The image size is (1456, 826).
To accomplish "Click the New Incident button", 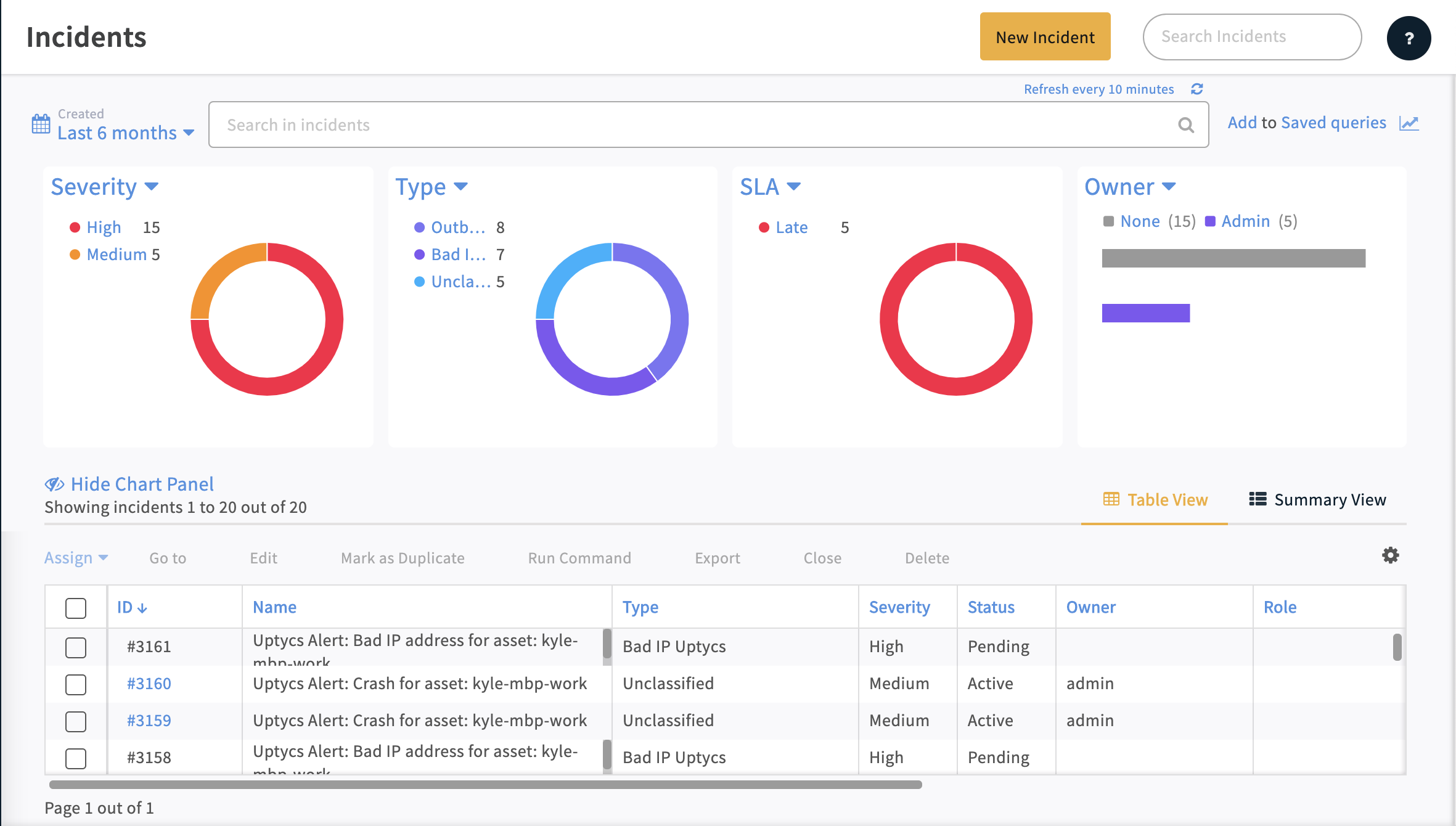I will click(1045, 36).
